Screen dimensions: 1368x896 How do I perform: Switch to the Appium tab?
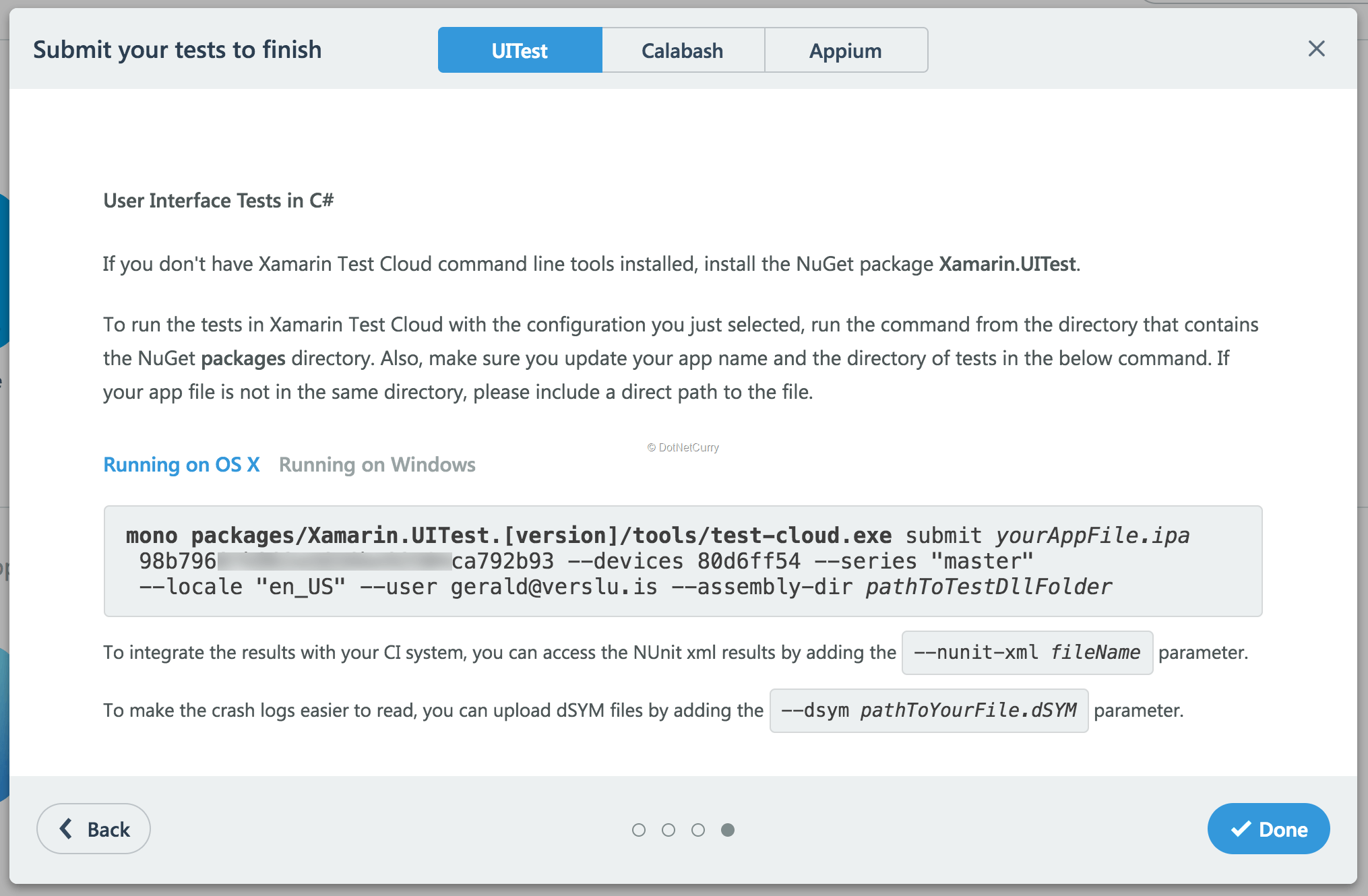(846, 50)
